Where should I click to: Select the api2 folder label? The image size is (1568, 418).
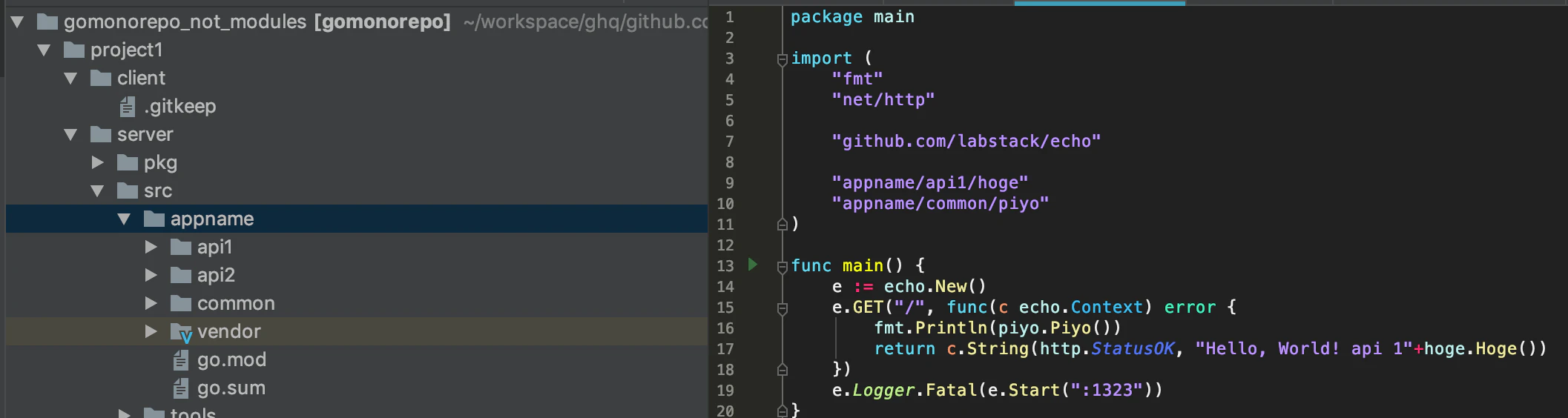pyautogui.click(x=216, y=276)
